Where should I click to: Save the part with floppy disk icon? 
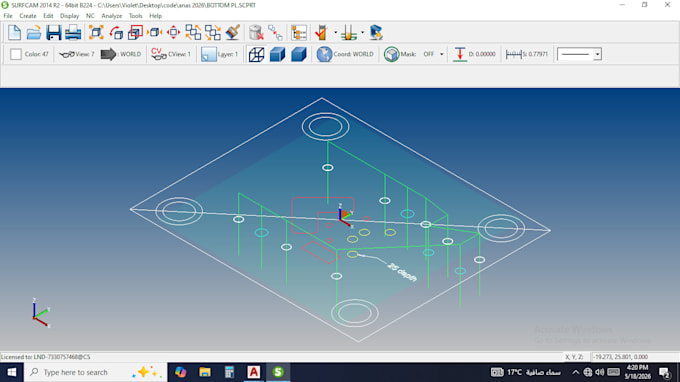(54, 33)
